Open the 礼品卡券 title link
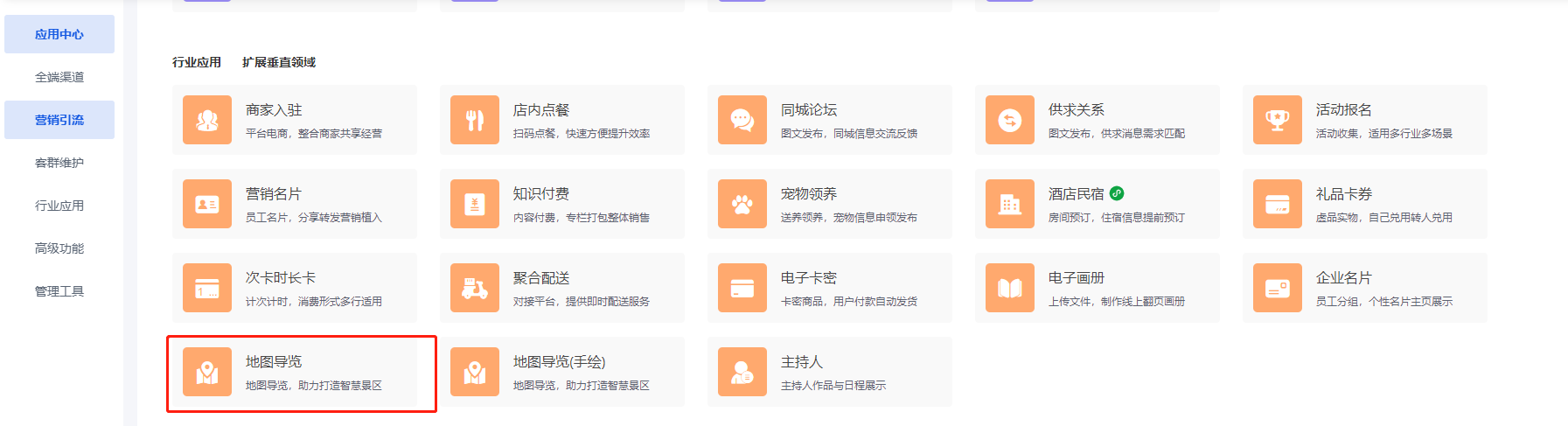 [1344, 194]
